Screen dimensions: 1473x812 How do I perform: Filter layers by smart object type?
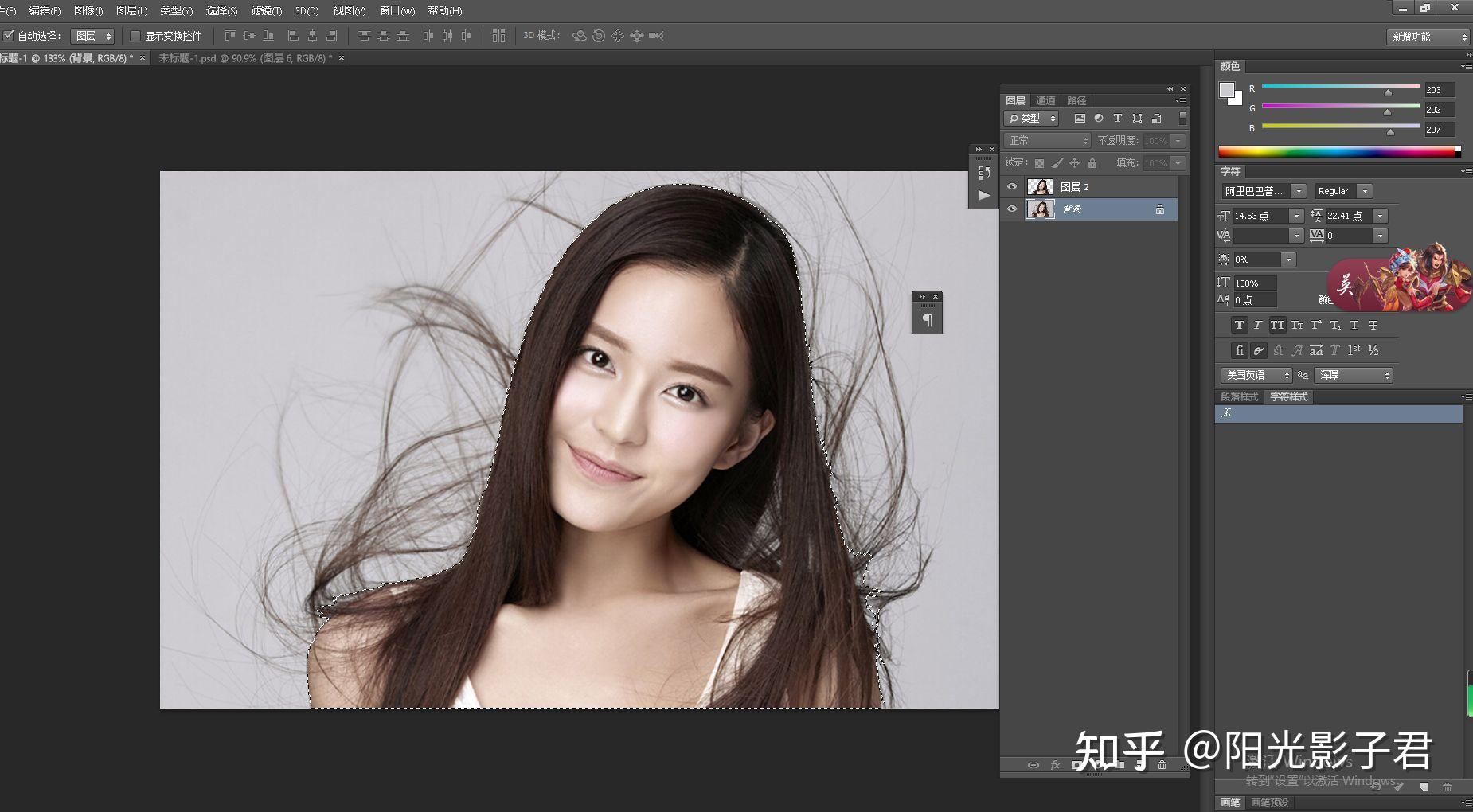pos(1157,119)
